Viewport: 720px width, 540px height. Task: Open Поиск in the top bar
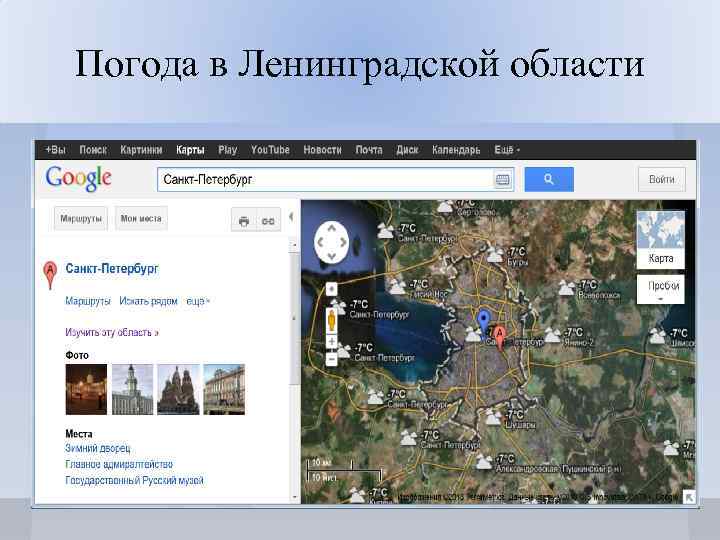(x=93, y=150)
